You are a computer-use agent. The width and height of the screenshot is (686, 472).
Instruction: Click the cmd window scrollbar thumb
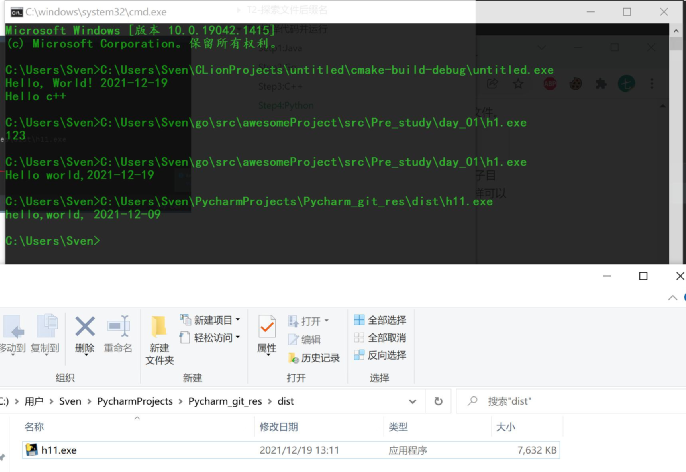tap(676, 44)
